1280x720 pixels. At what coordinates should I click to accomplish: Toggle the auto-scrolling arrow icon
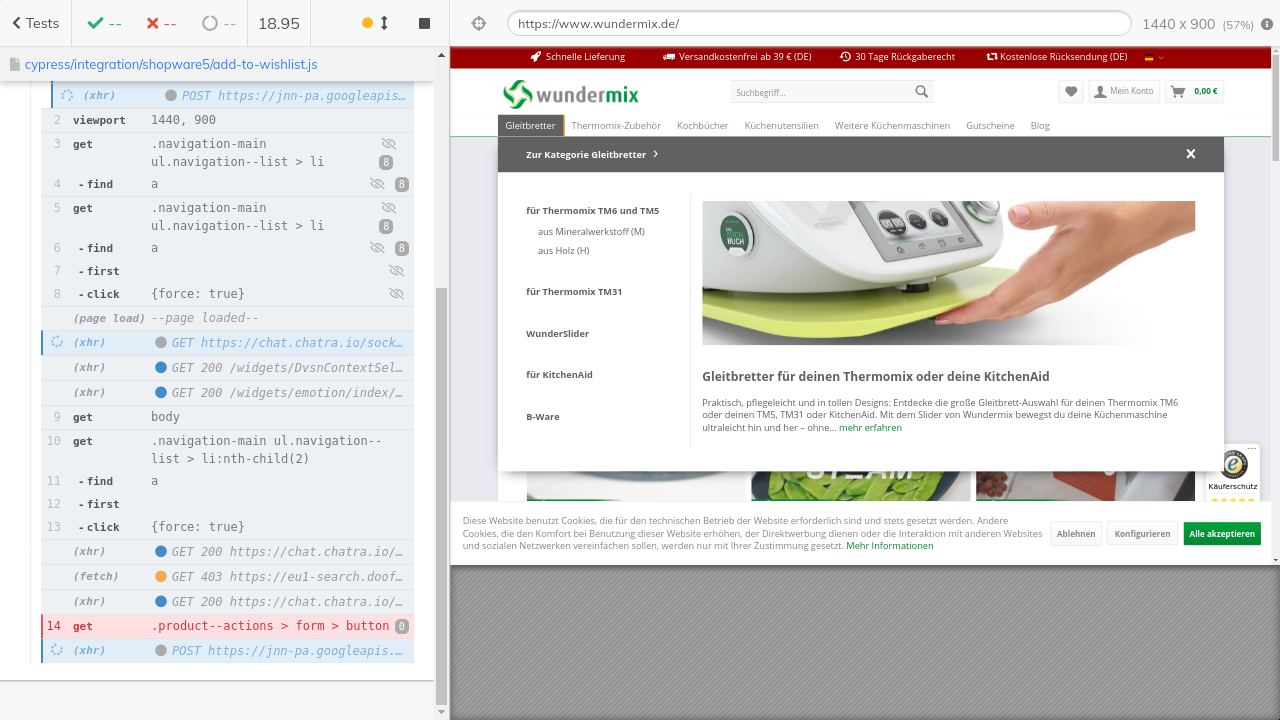(384, 23)
